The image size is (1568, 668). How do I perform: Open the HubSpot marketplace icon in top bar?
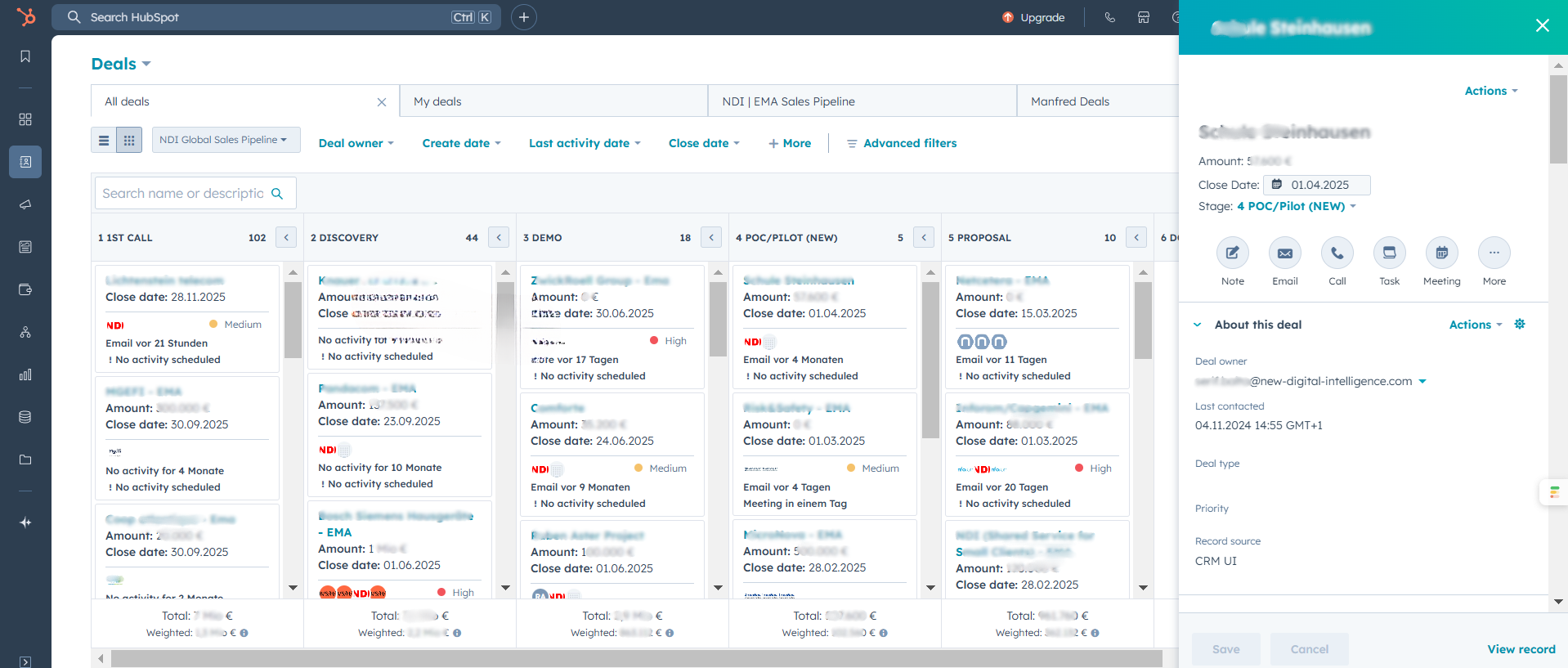click(1144, 17)
